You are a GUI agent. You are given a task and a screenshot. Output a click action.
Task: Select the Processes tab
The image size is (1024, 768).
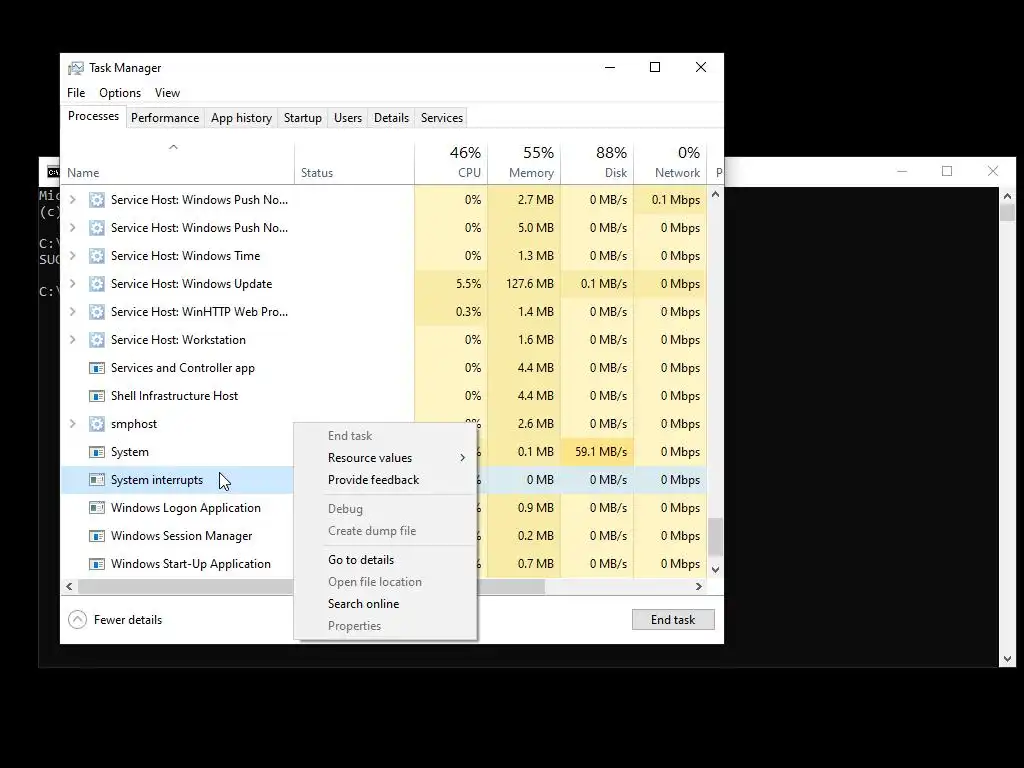[93, 116]
